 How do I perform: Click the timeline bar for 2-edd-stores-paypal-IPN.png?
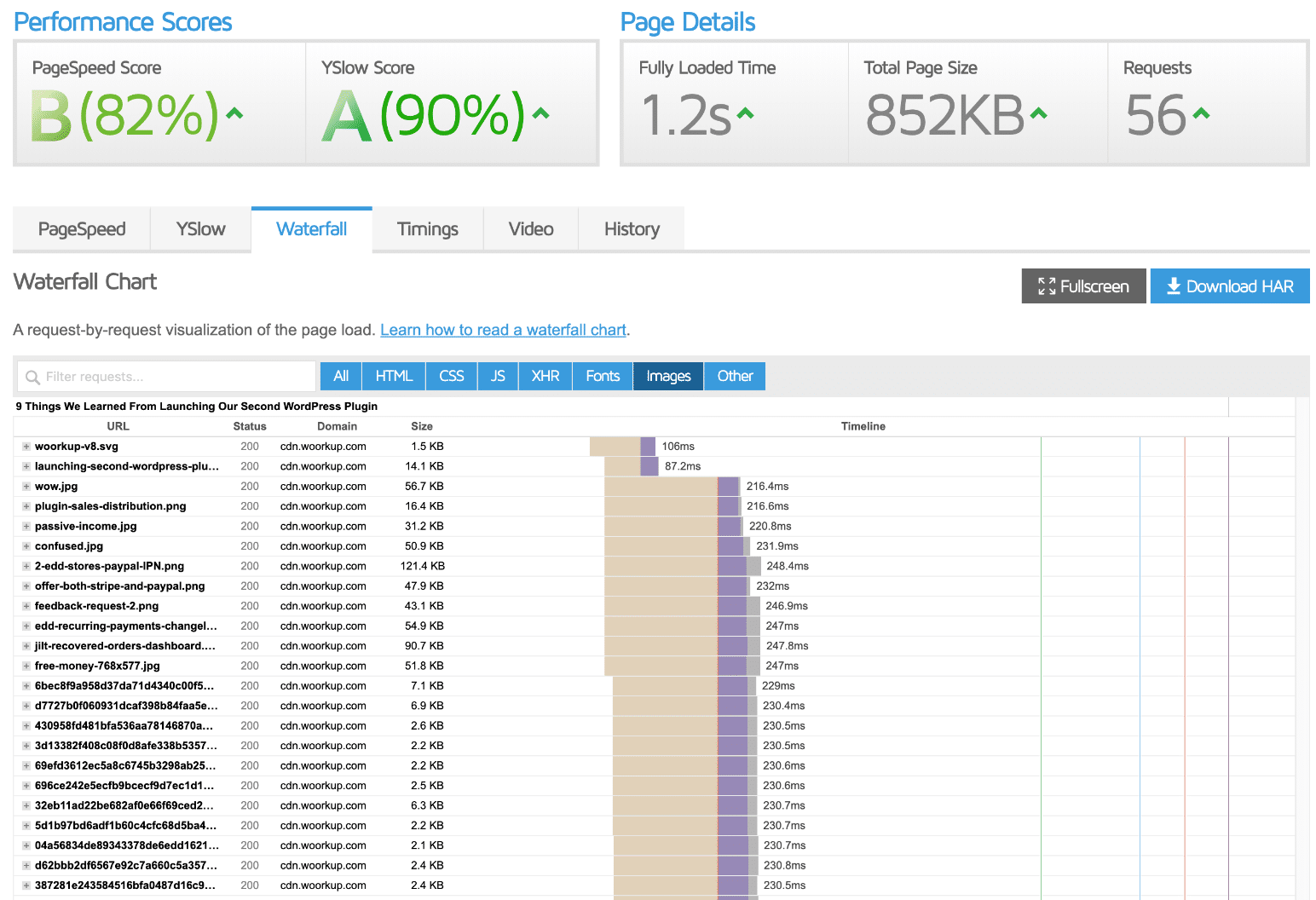pos(682,566)
